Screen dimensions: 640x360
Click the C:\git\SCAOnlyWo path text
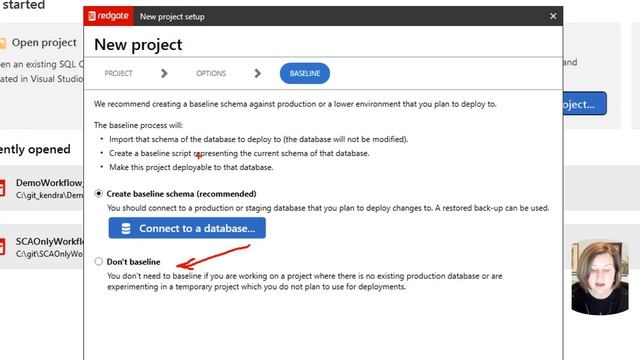pyautogui.click(x=49, y=254)
